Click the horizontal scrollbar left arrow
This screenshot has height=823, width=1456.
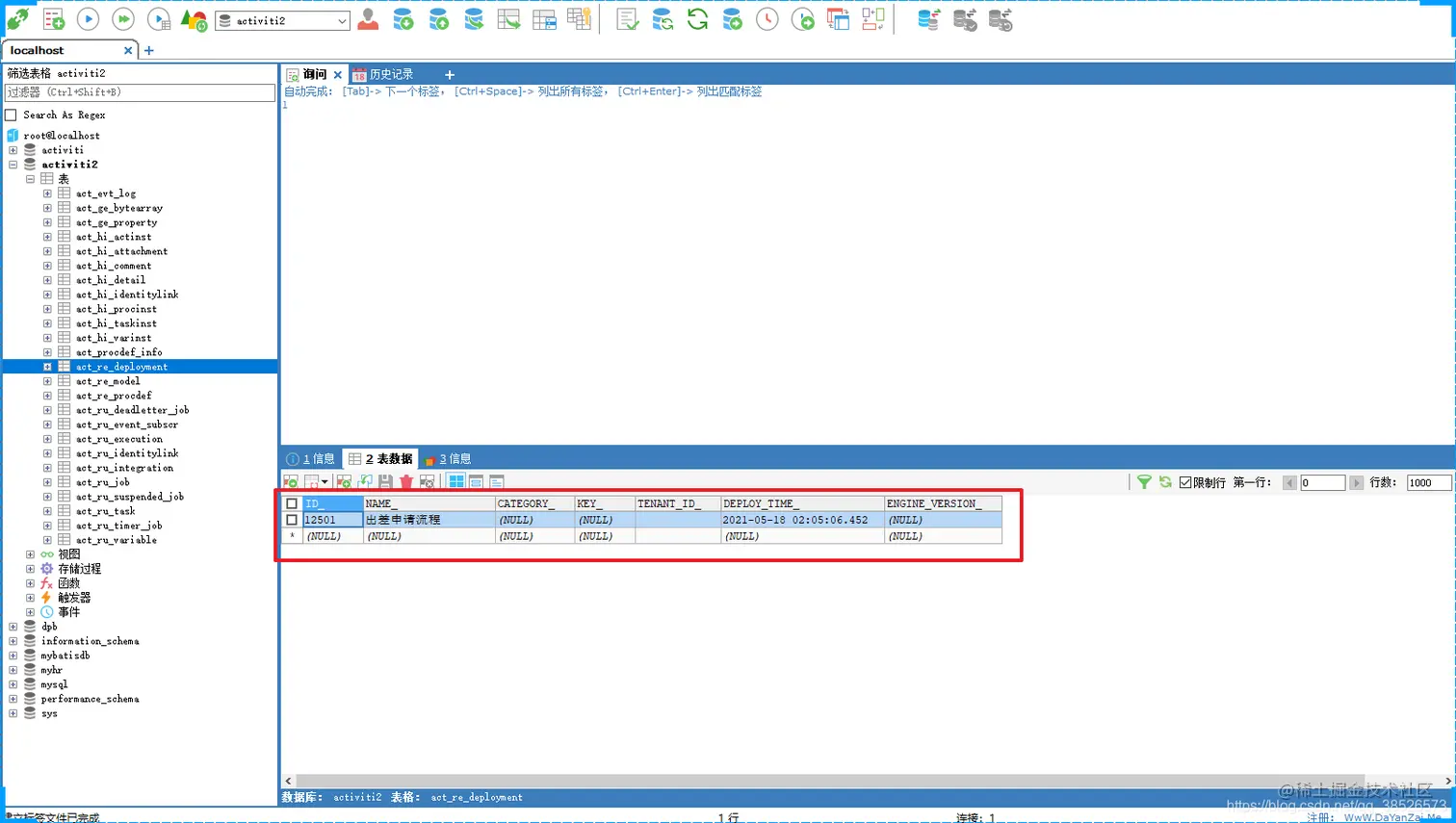pyautogui.click(x=288, y=781)
